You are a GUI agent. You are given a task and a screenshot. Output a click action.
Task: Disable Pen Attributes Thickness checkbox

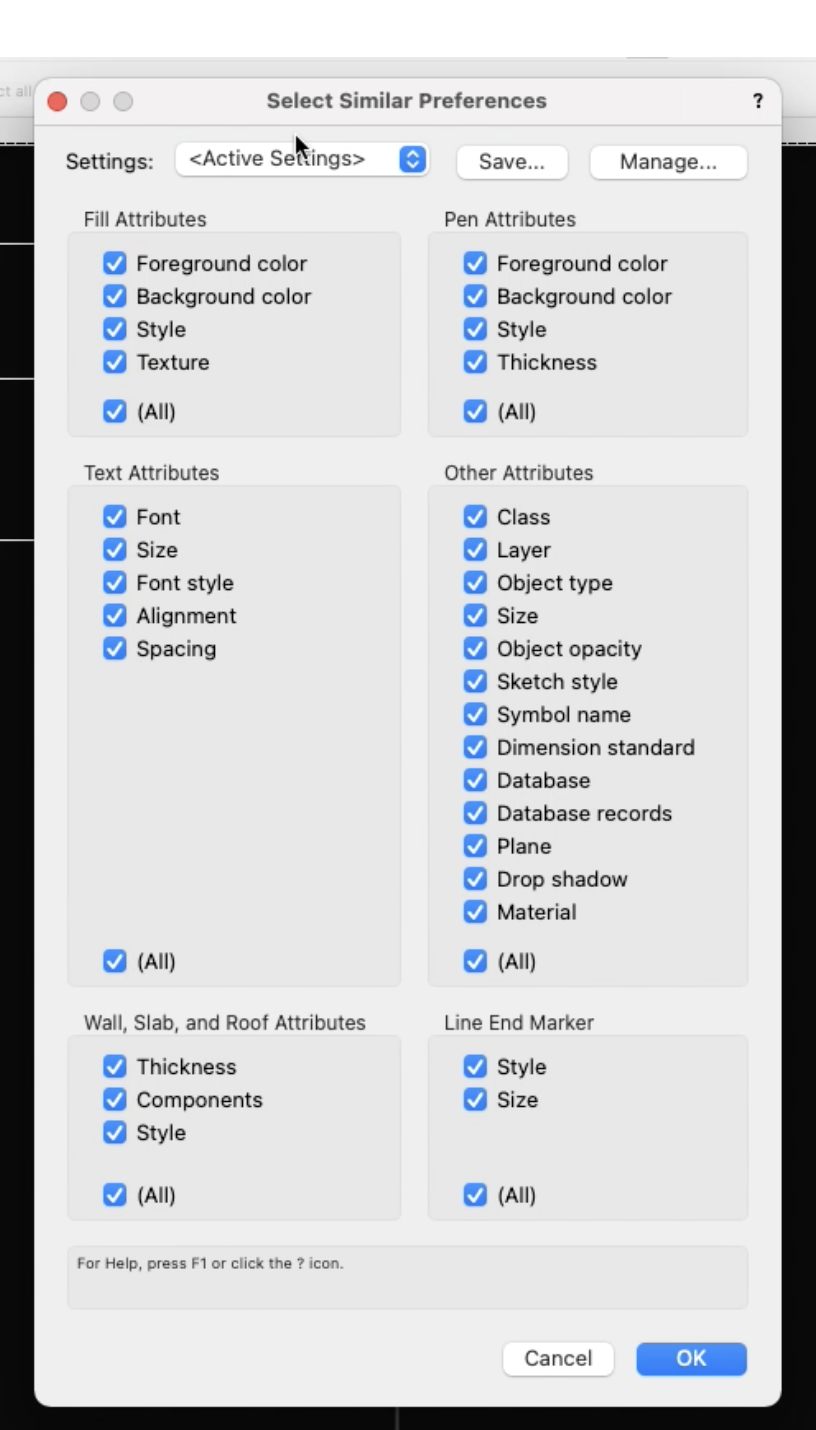click(475, 363)
